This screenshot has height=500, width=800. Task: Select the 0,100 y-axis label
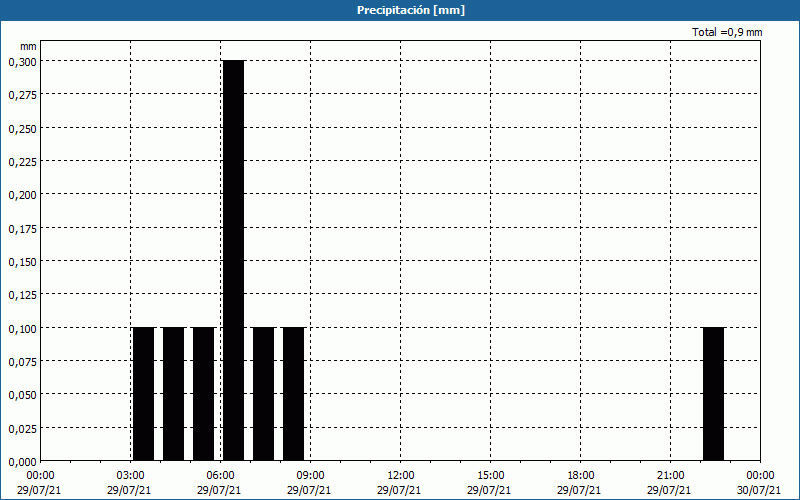(22, 329)
